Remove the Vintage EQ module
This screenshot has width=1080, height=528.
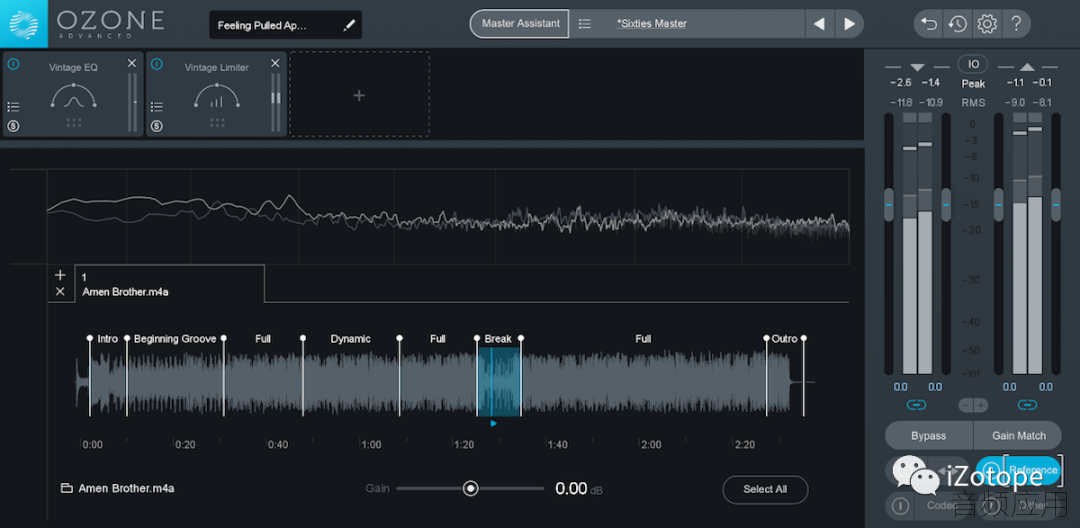coord(132,63)
